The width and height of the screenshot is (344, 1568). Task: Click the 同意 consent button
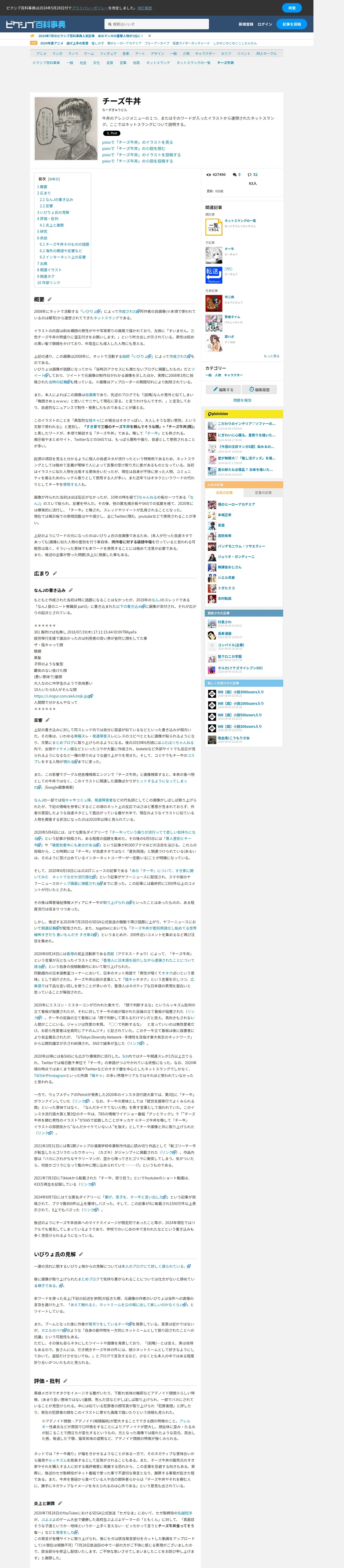[x=292, y=8]
